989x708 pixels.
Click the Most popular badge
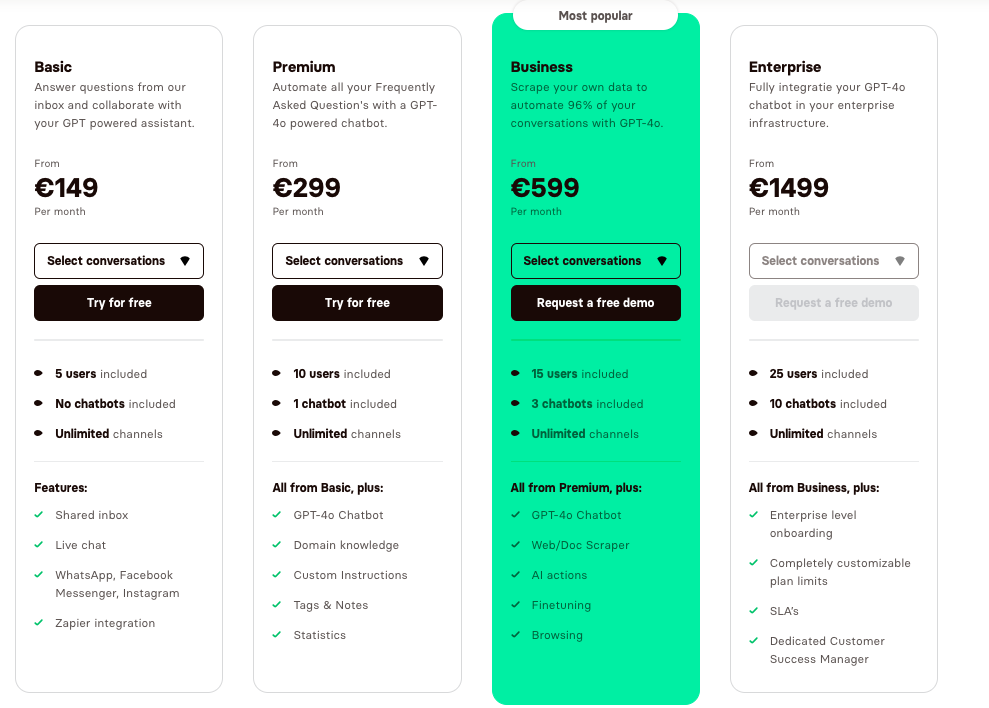(595, 16)
